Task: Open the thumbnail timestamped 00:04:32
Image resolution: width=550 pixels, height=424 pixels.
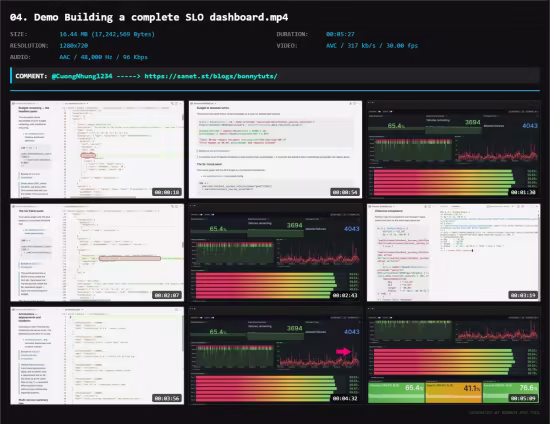Action: [275, 356]
